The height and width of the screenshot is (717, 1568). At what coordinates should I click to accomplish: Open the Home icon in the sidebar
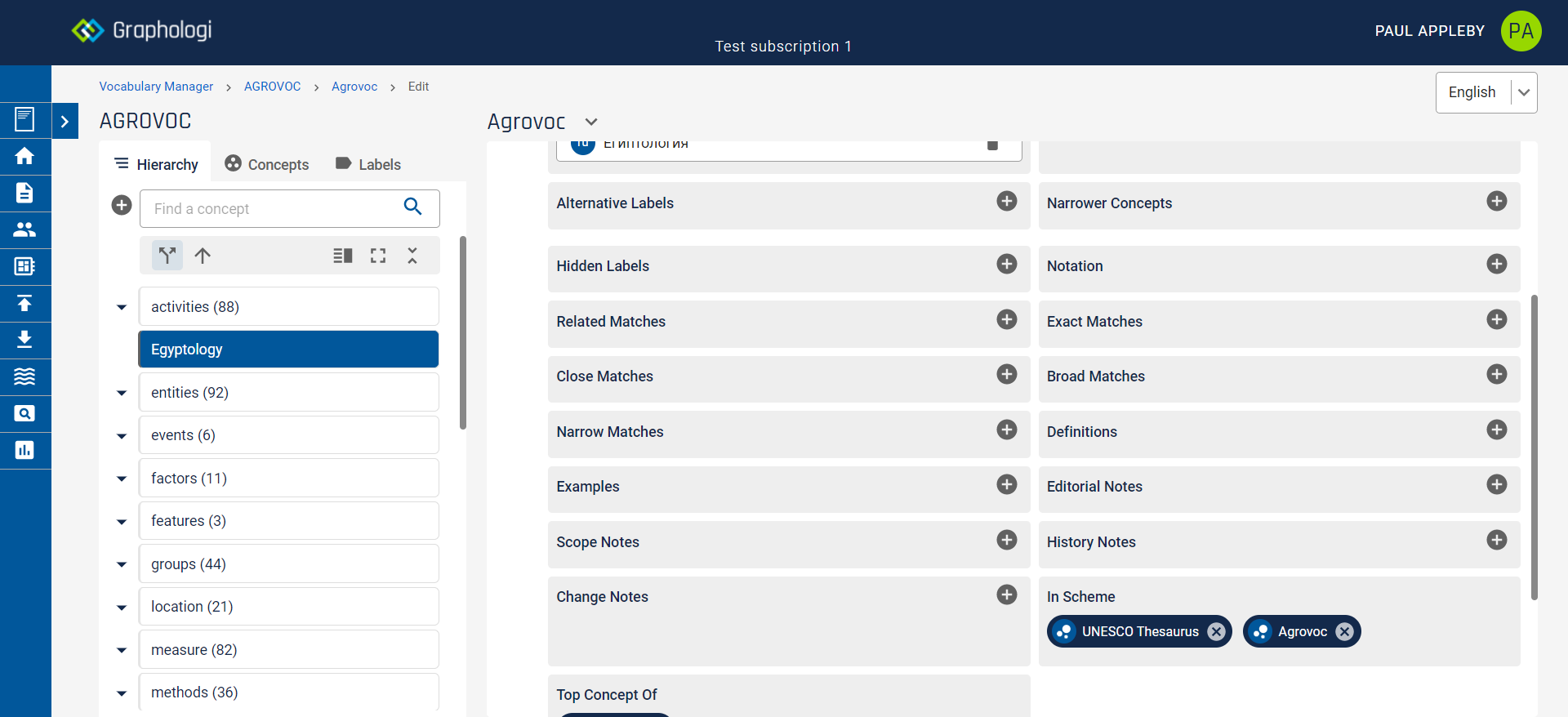click(24, 156)
